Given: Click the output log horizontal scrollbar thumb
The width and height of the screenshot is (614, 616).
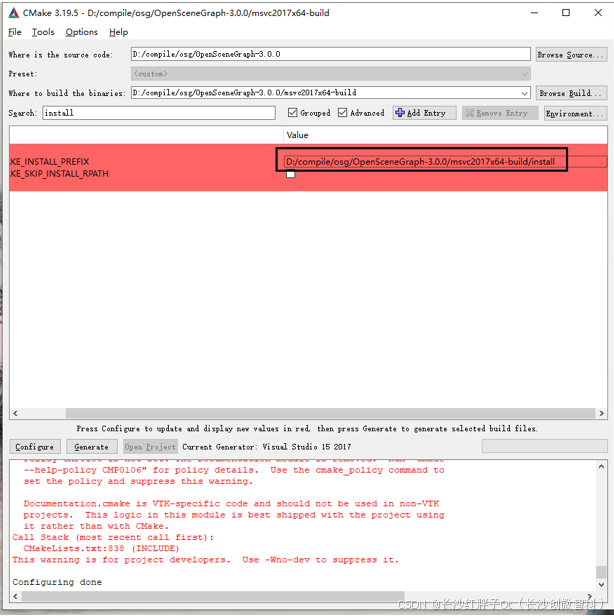Looking at the screenshot, I should (x=213, y=596).
